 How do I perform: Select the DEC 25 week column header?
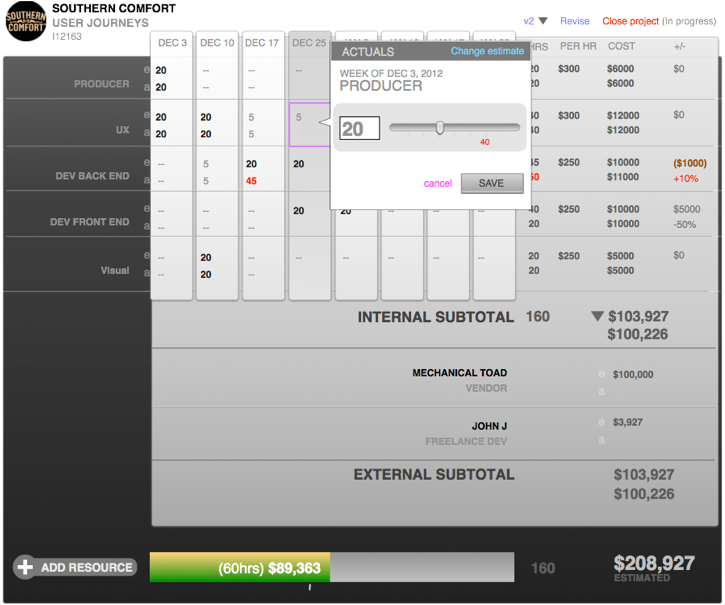click(309, 43)
